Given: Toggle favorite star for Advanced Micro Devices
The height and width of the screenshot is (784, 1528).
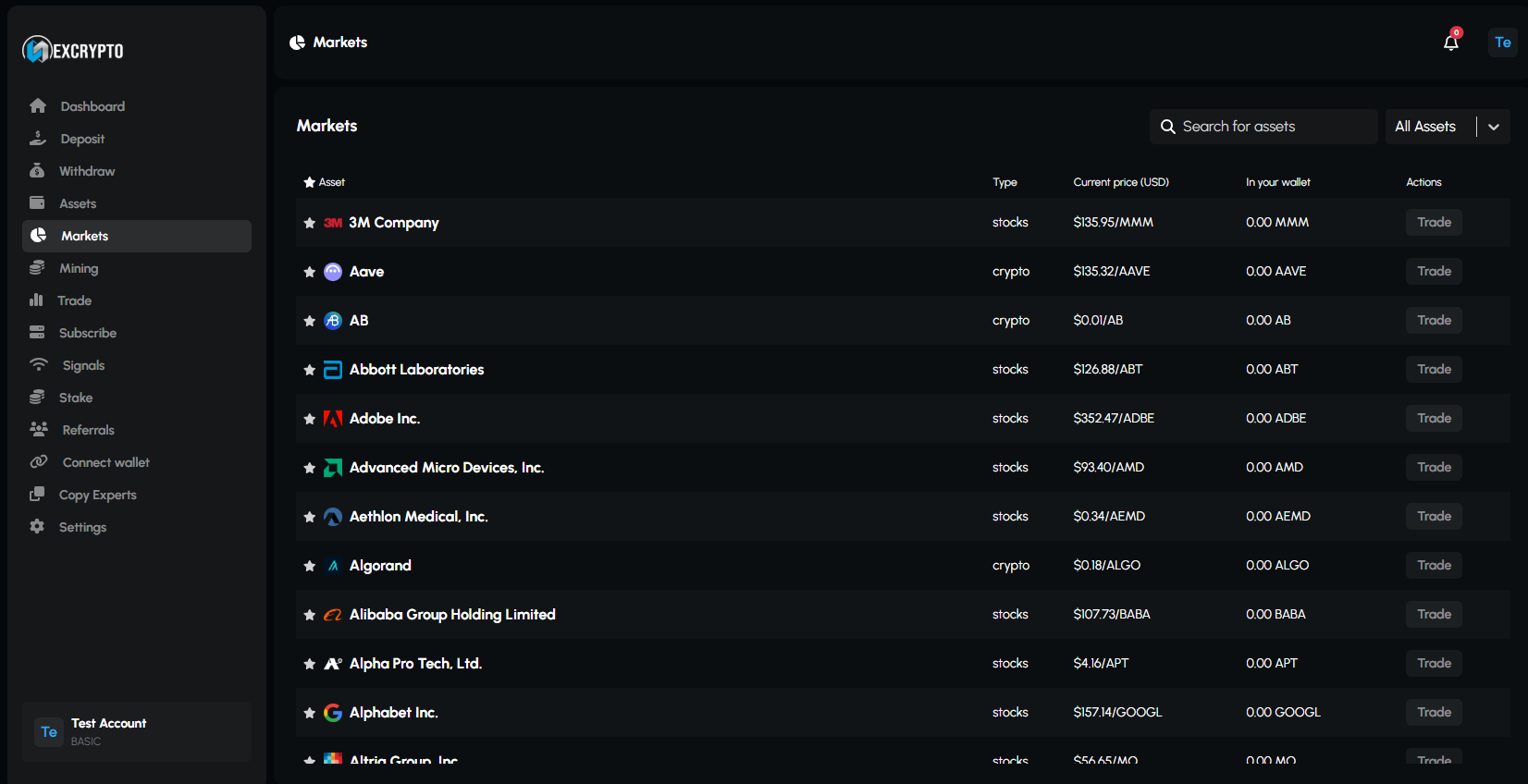Looking at the screenshot, I should pyautogui.click(x=310, y=468).
